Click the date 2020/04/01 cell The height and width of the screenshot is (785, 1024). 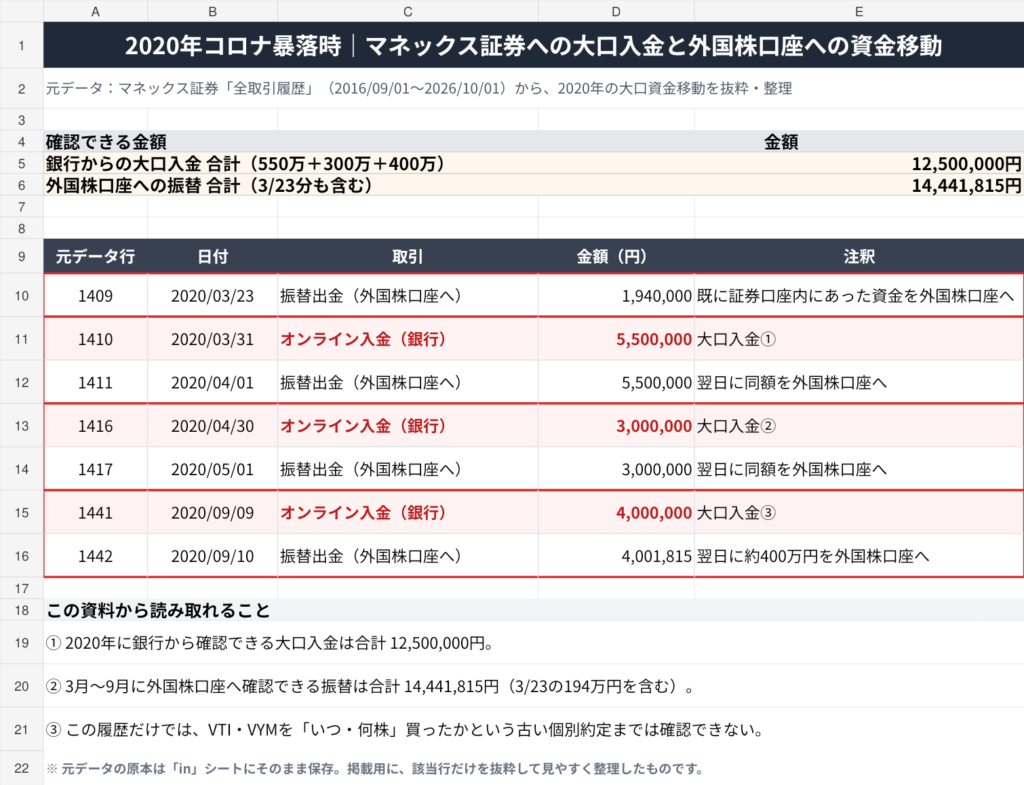(x=212, y=382)
